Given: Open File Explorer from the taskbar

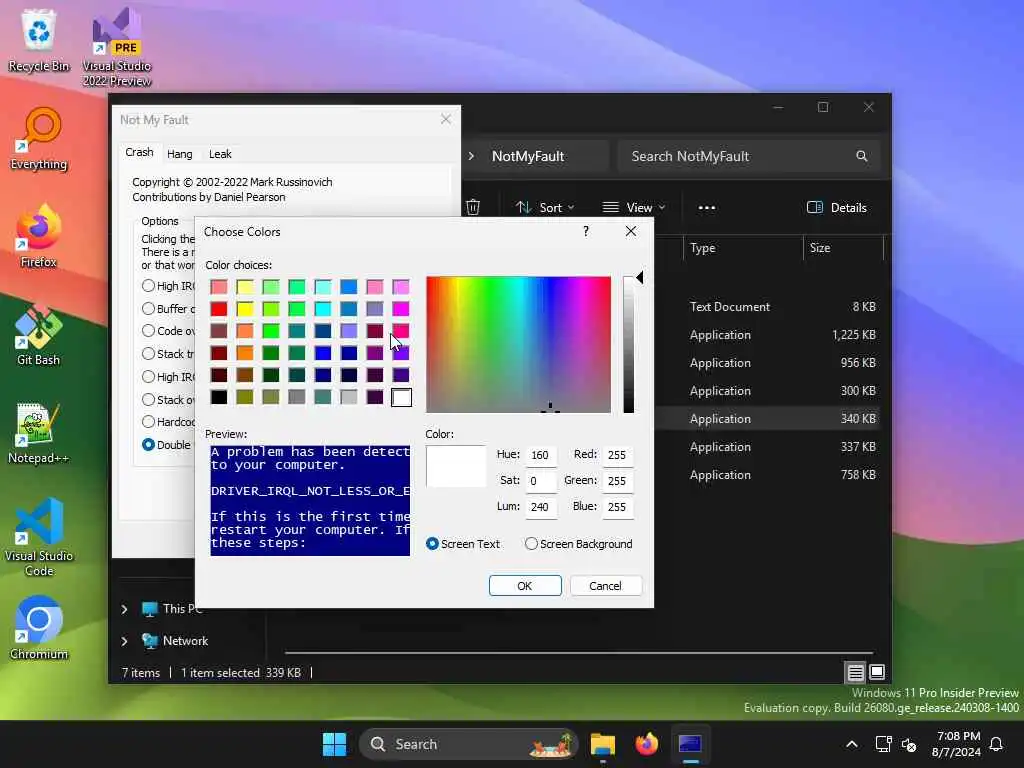Looking at the screenshot, I should coord(602,744).
